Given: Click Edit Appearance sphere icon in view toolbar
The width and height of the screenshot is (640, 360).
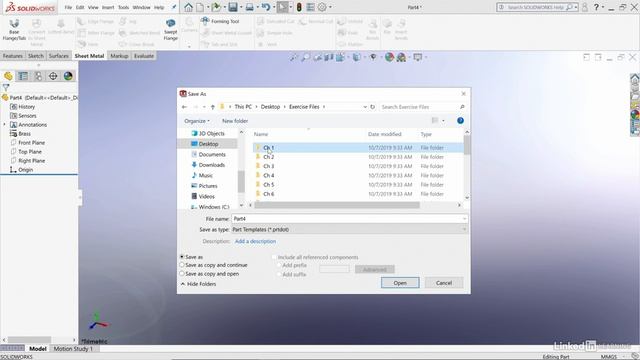Looking at the screenshot, I should click(389, 57).
